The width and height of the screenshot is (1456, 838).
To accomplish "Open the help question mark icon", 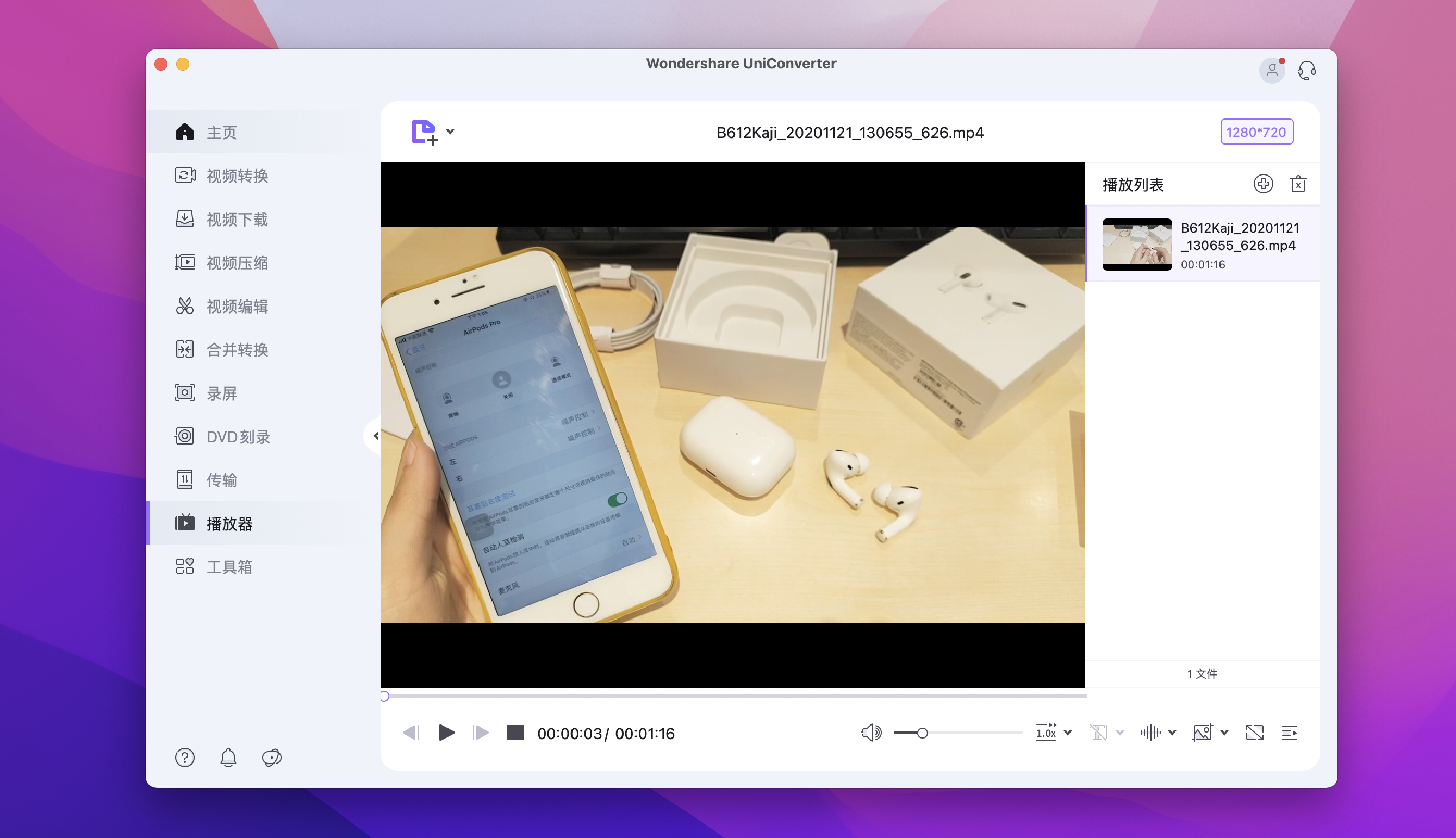I will [185, 758].
